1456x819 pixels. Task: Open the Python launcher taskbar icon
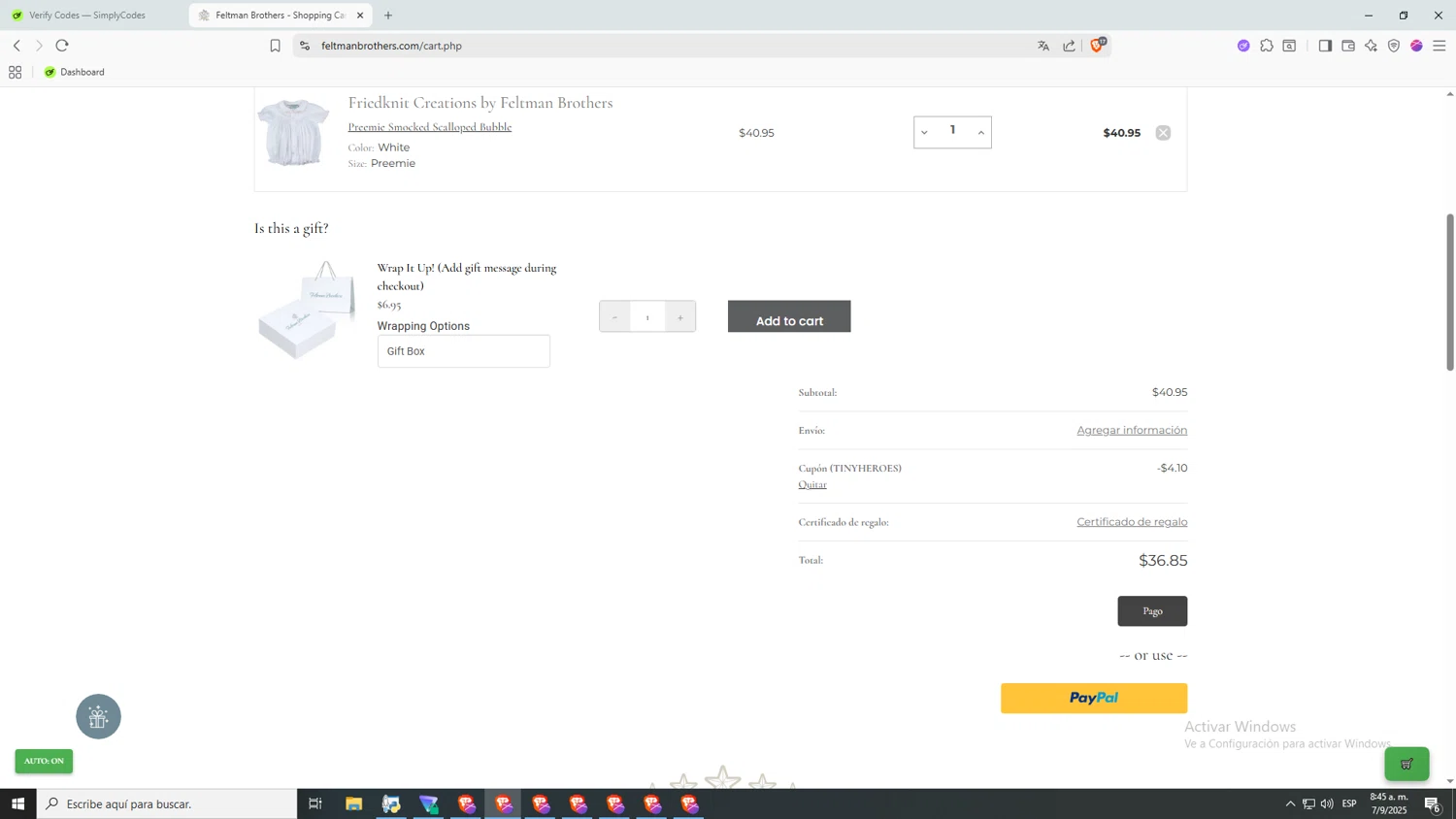click(x=391, y=803)
